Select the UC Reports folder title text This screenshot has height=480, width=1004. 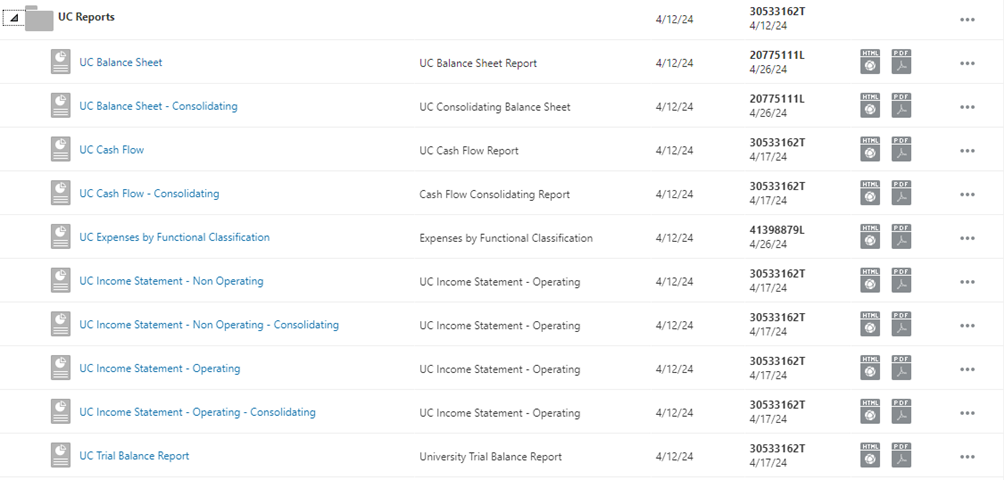(86, 17)
